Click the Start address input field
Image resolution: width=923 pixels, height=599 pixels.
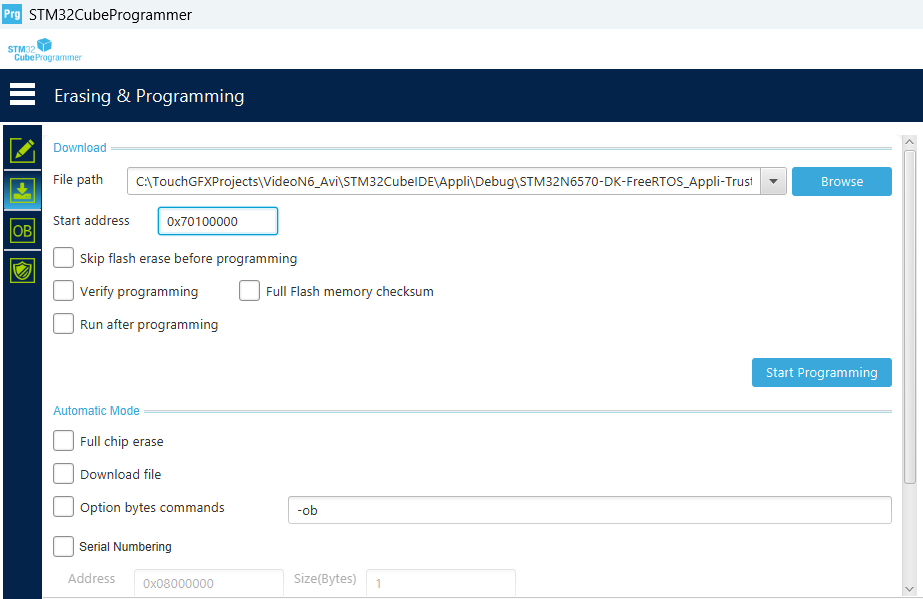pyautogui.click(x=218, y=221)
